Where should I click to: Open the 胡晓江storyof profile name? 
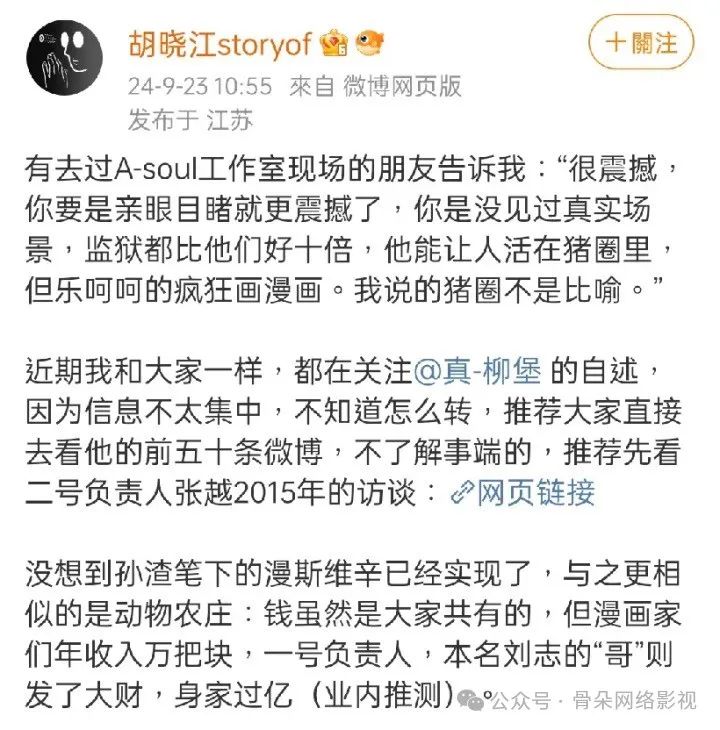220,45
